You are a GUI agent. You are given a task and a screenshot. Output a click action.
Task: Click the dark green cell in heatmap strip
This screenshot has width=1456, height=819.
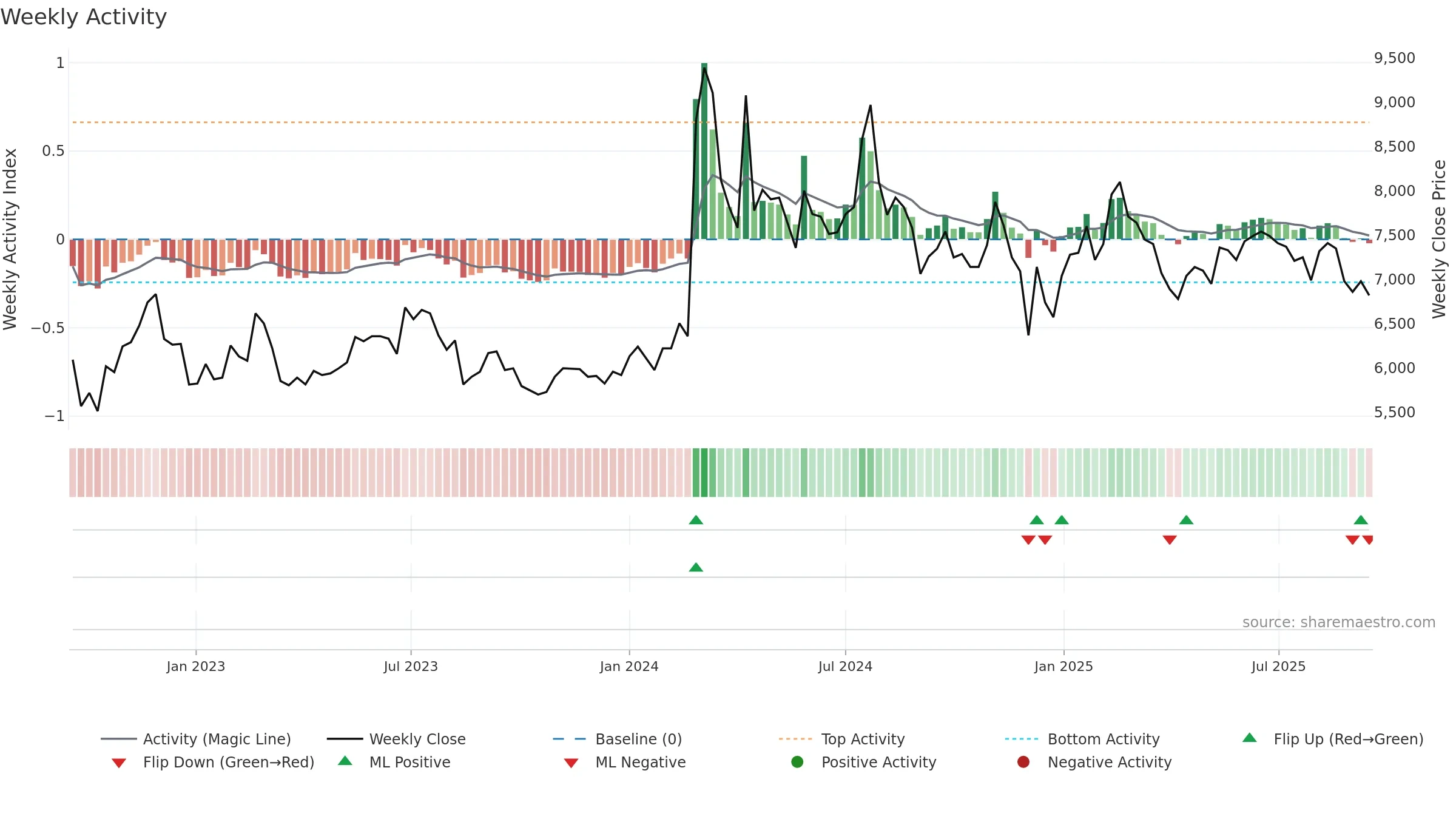[x=704, y=473]
